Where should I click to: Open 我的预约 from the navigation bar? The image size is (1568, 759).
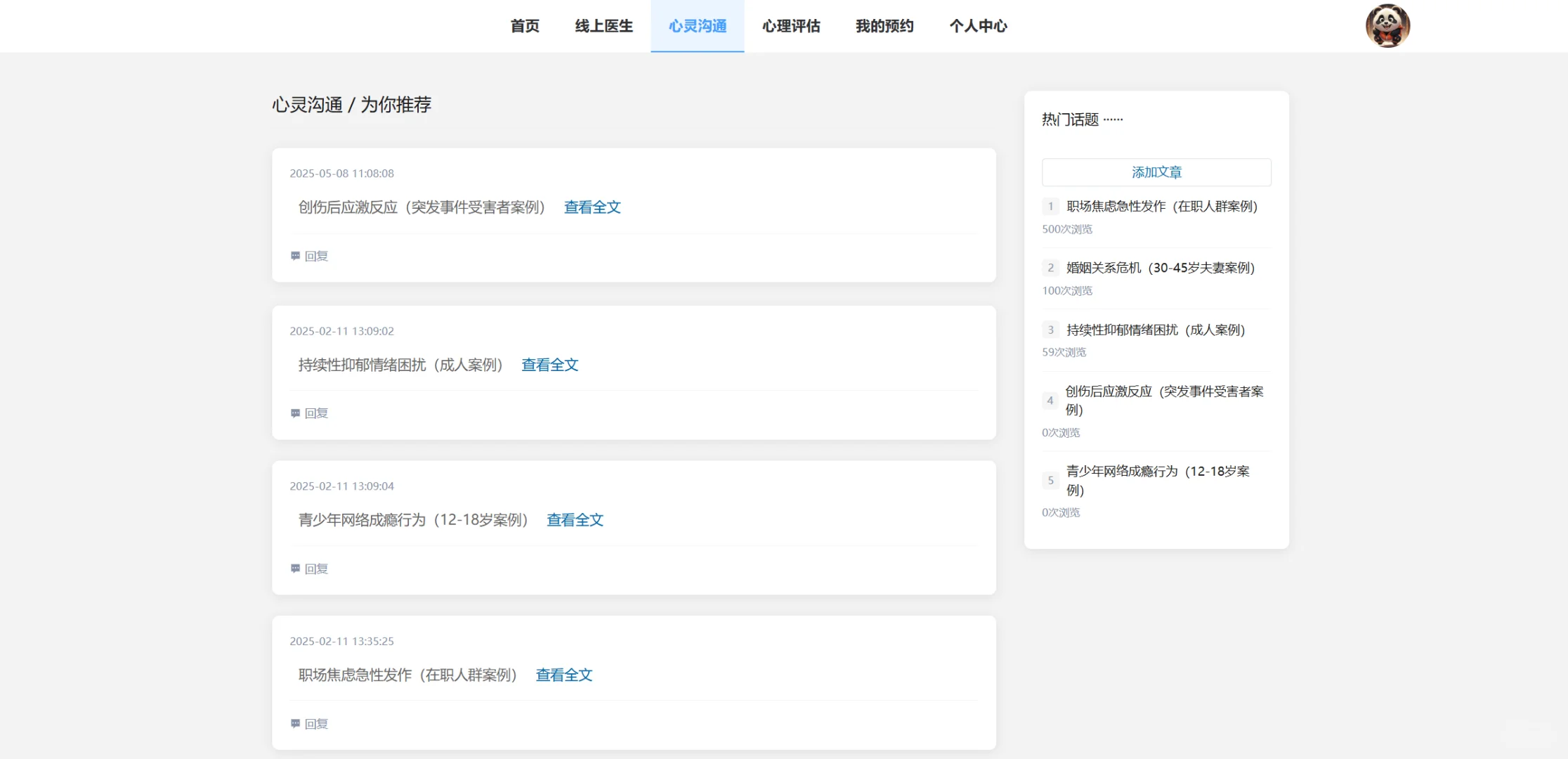tap(884, 26)
